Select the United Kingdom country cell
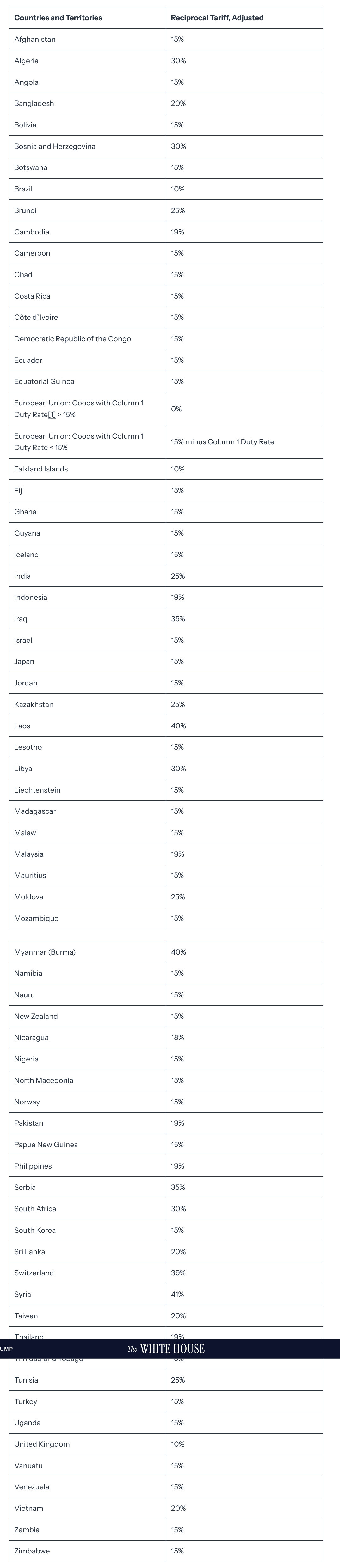This screenshot has width=340, height=1568. [42, 1444]
